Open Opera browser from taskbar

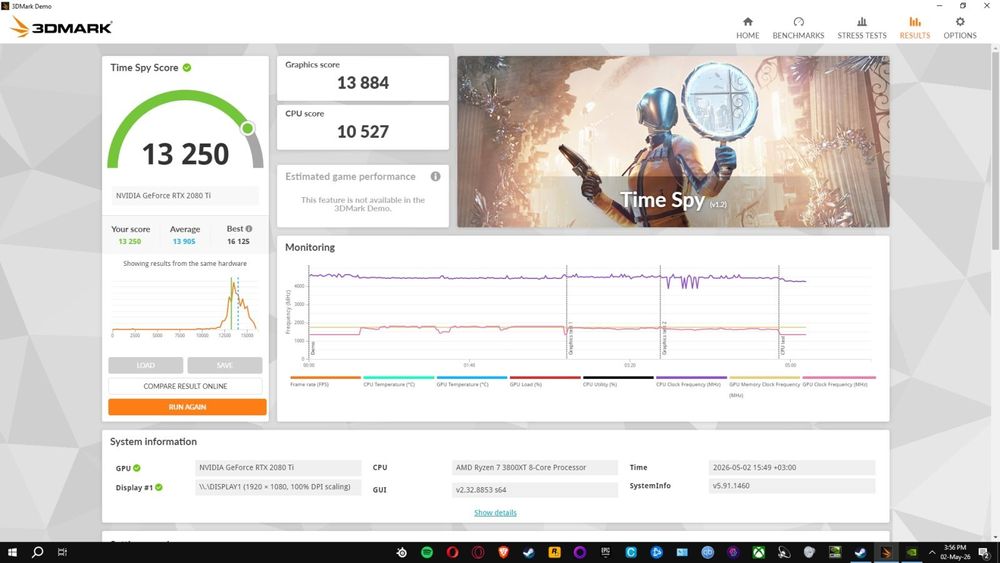point(452,552)
